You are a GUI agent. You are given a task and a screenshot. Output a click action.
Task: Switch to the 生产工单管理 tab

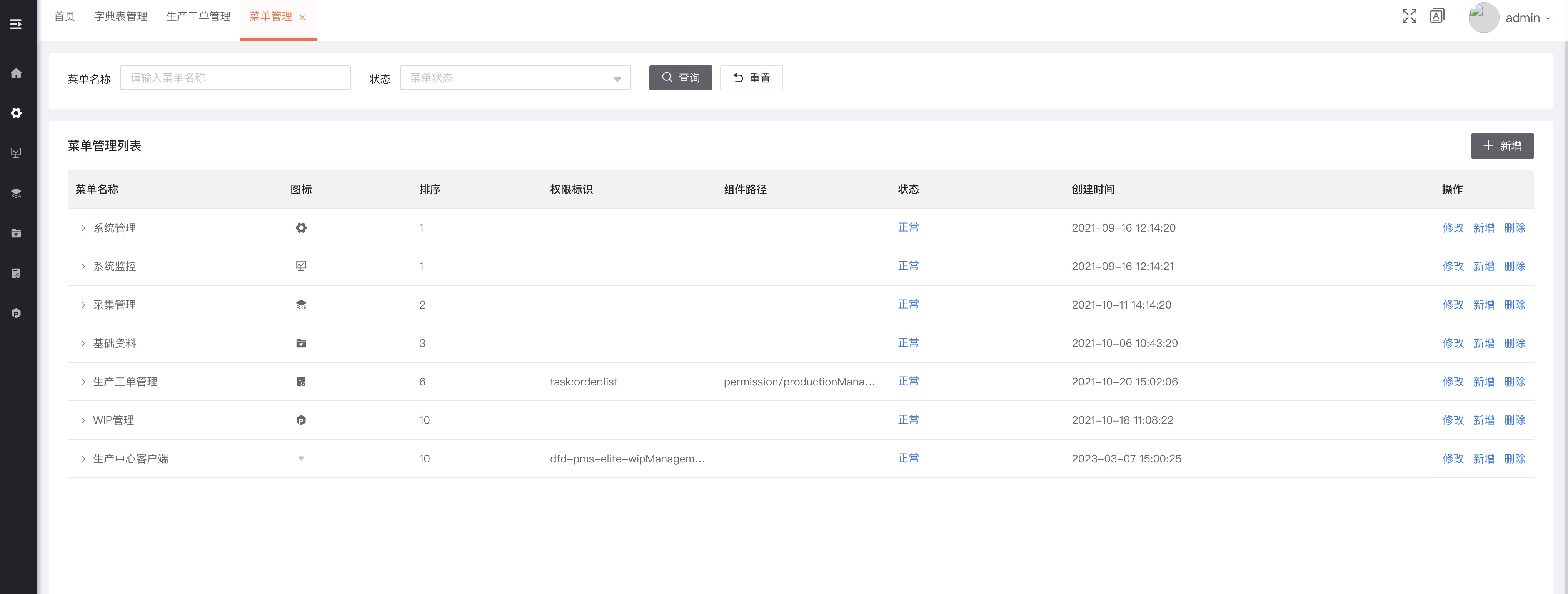click(x=199, y=17)
